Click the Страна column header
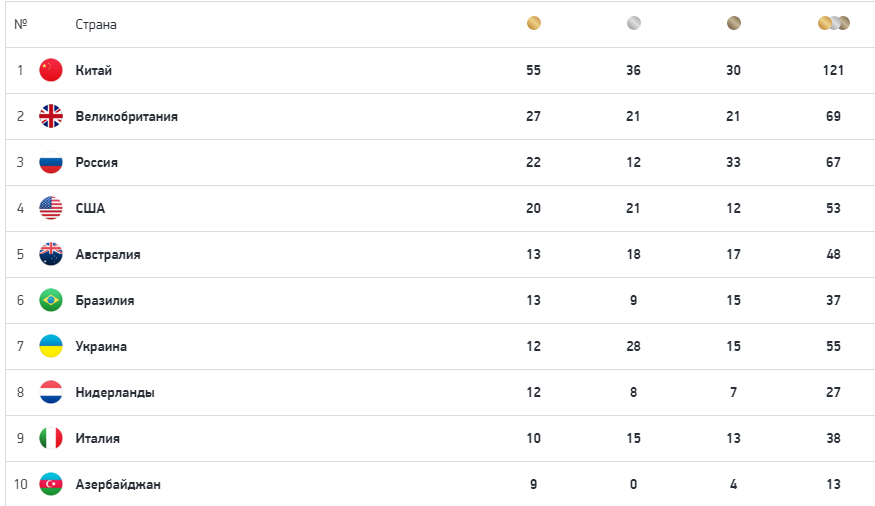Image resolution: width=875 pixels, height=506 pixels. pyautogui.click(x=96, y=25)
